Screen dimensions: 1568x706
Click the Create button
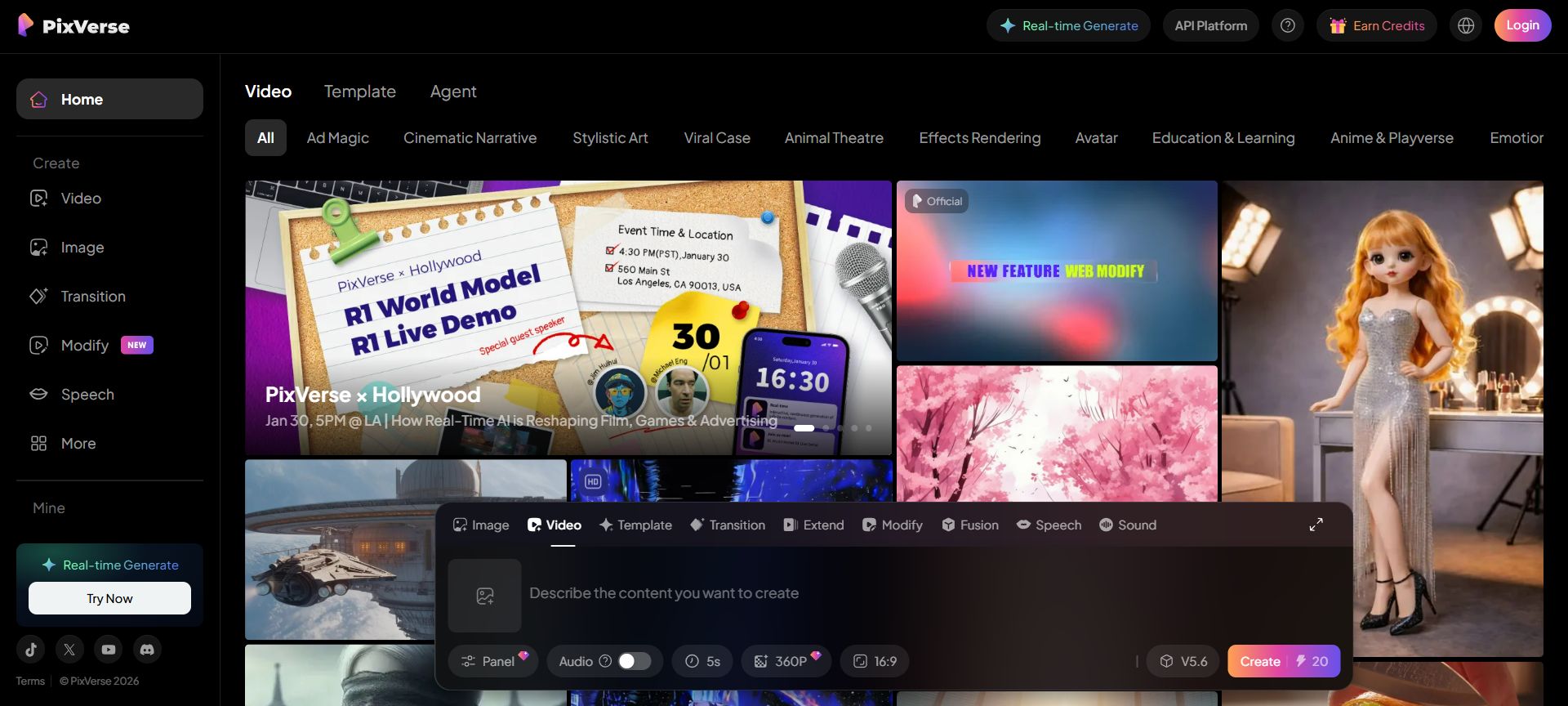pyautogui.click(x=1284, y=661)
